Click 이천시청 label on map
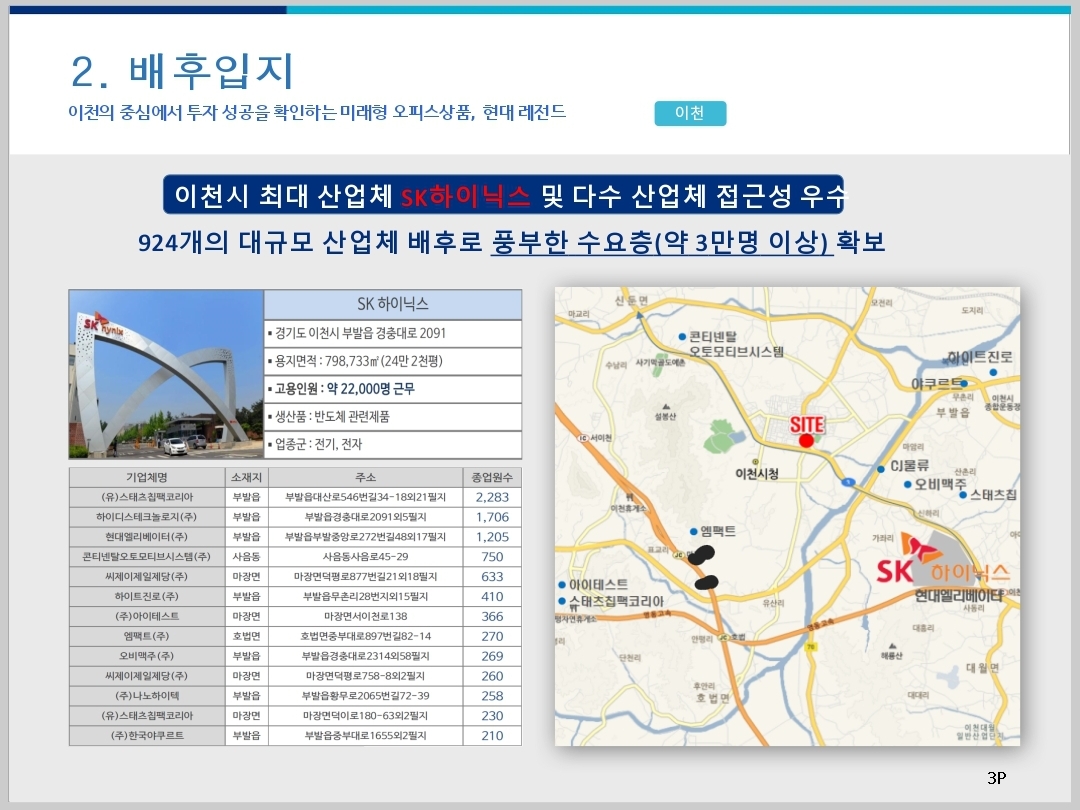 point(757,474)
